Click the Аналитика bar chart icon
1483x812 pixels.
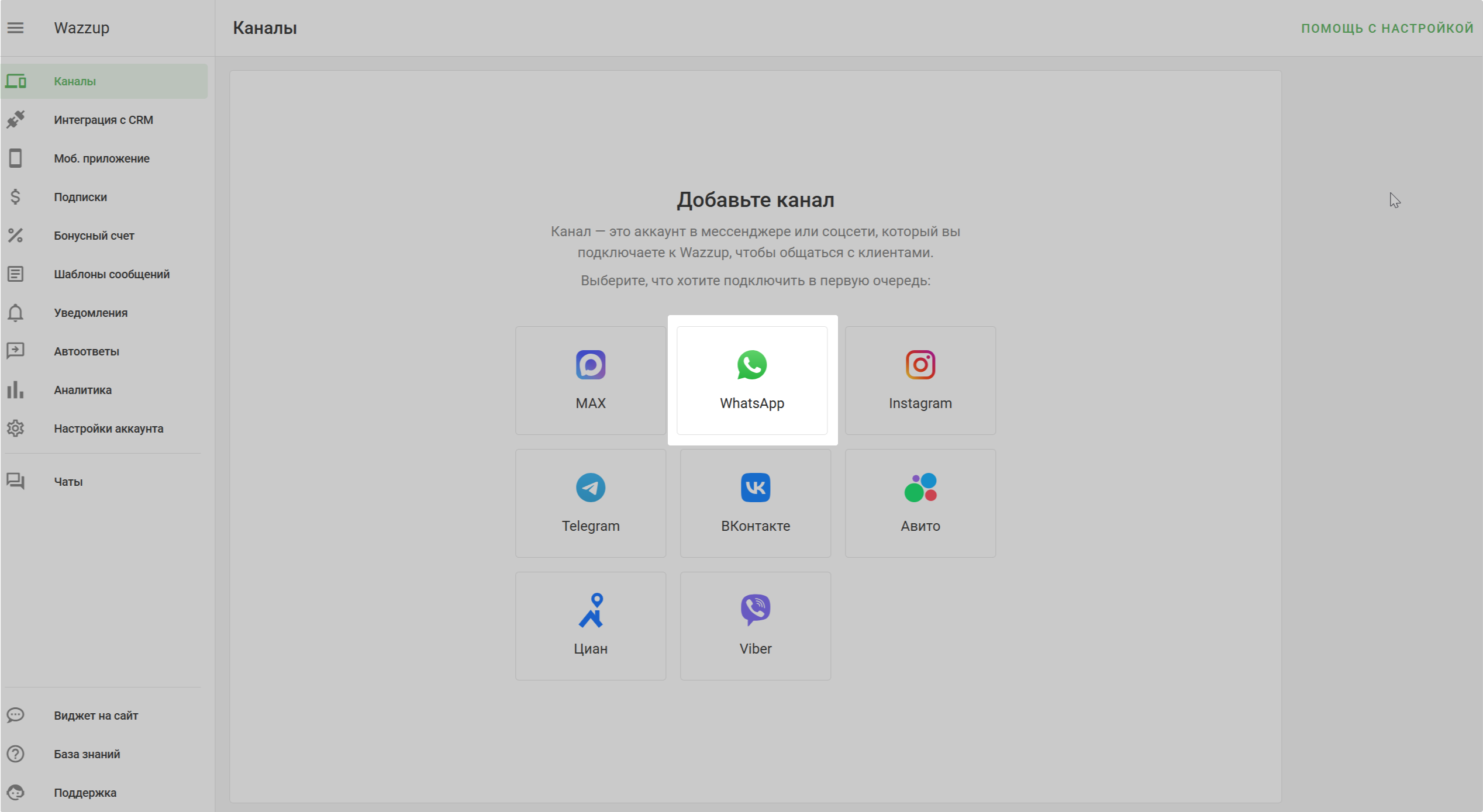click(16, 390)
